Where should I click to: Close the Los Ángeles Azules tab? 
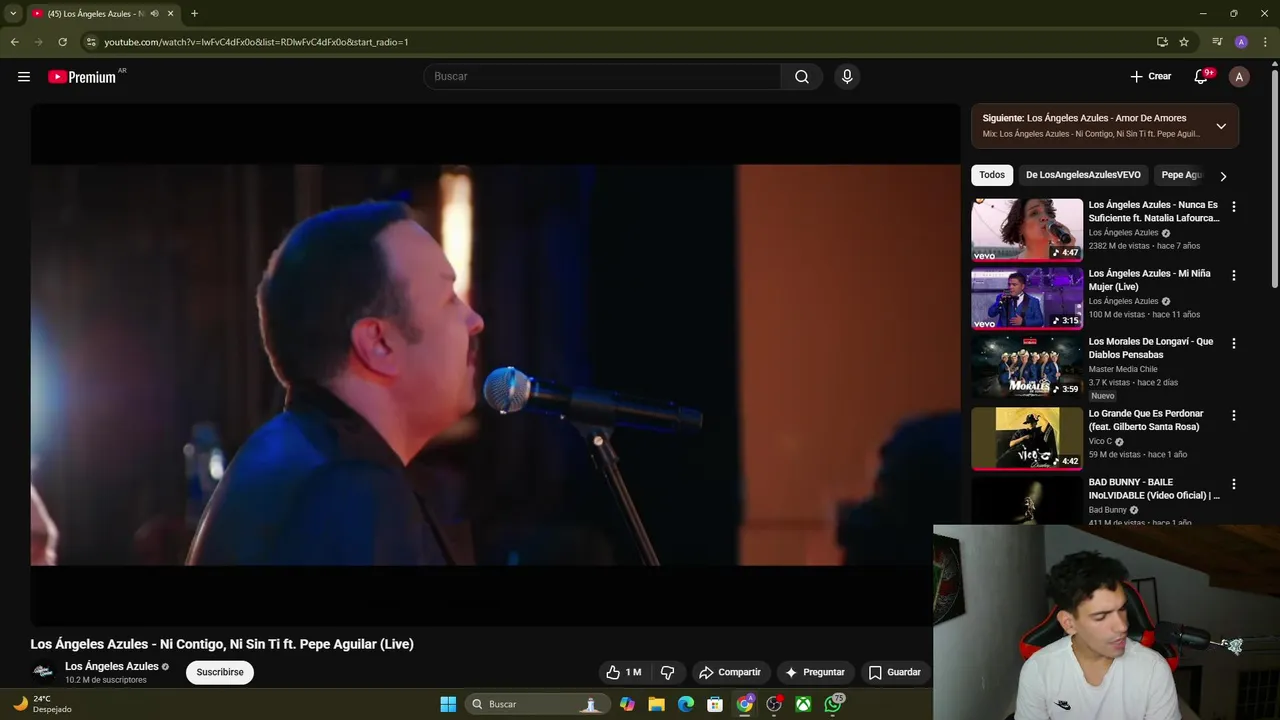(x=171, y=14)
